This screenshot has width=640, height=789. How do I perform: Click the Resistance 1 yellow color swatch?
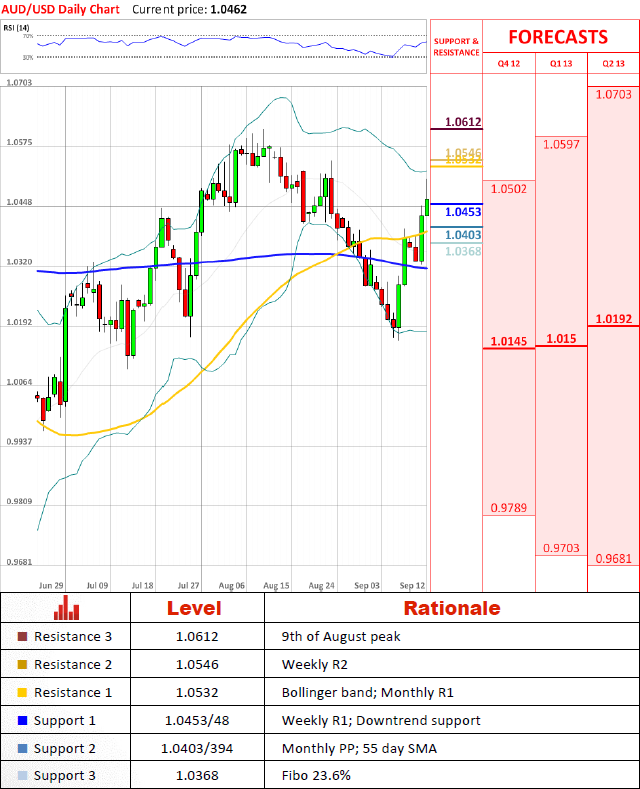(x=22, y=692)
